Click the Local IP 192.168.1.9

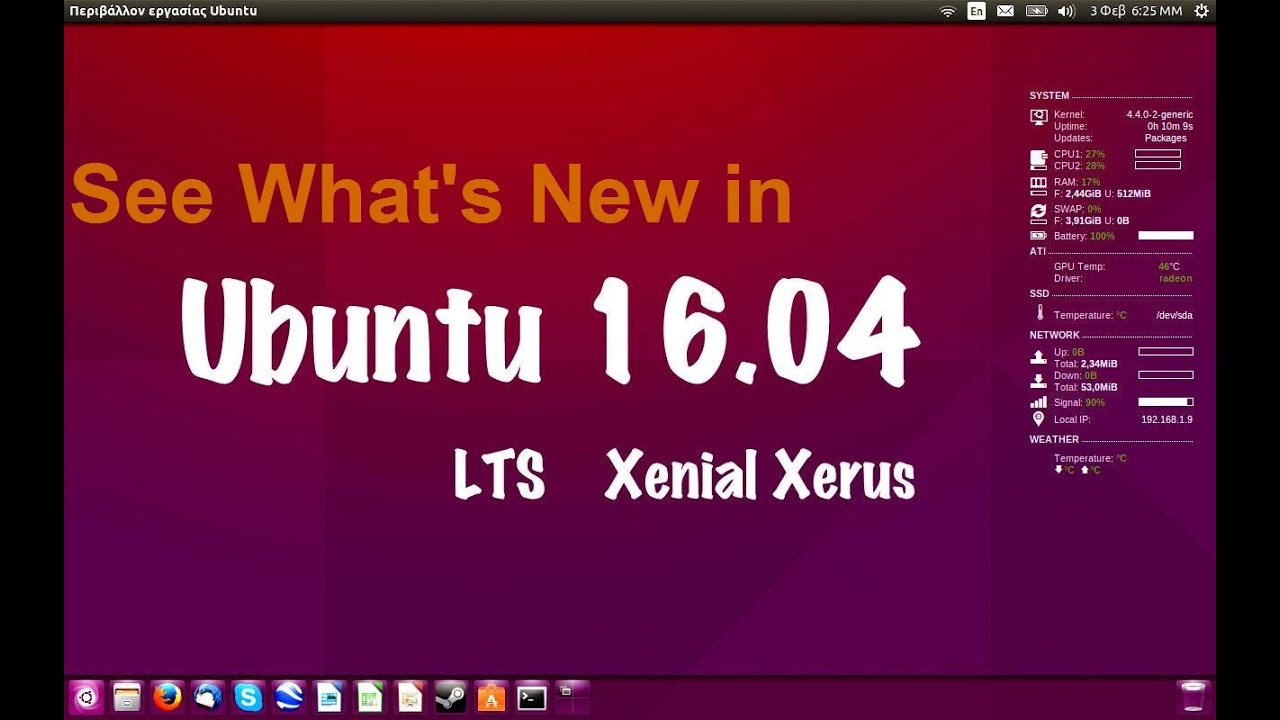(1167, 420)
